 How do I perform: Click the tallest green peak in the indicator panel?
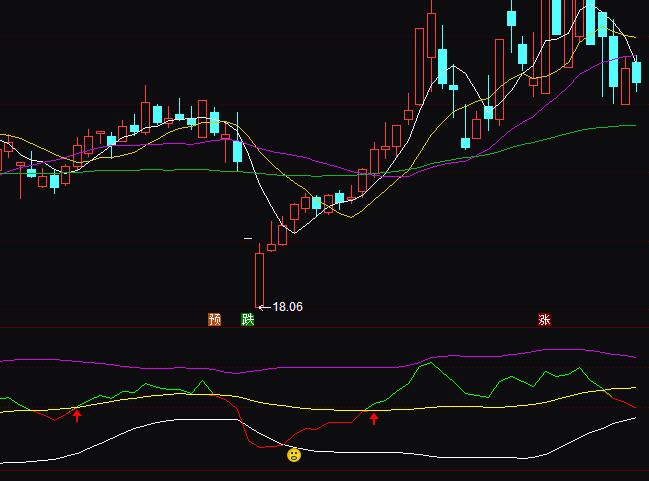[x=427, y=363]
